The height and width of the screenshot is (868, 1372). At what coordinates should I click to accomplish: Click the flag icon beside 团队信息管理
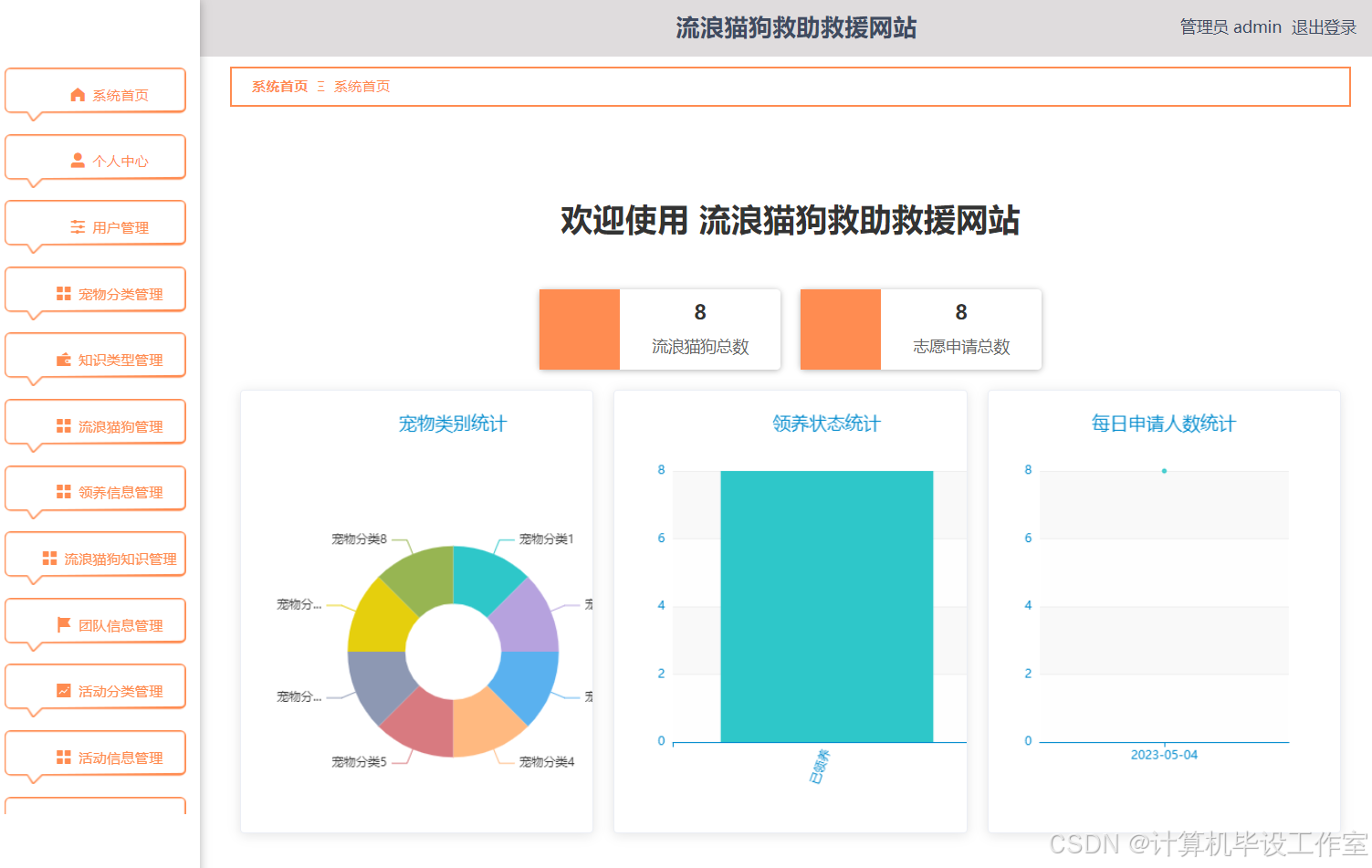pos(63,624)
